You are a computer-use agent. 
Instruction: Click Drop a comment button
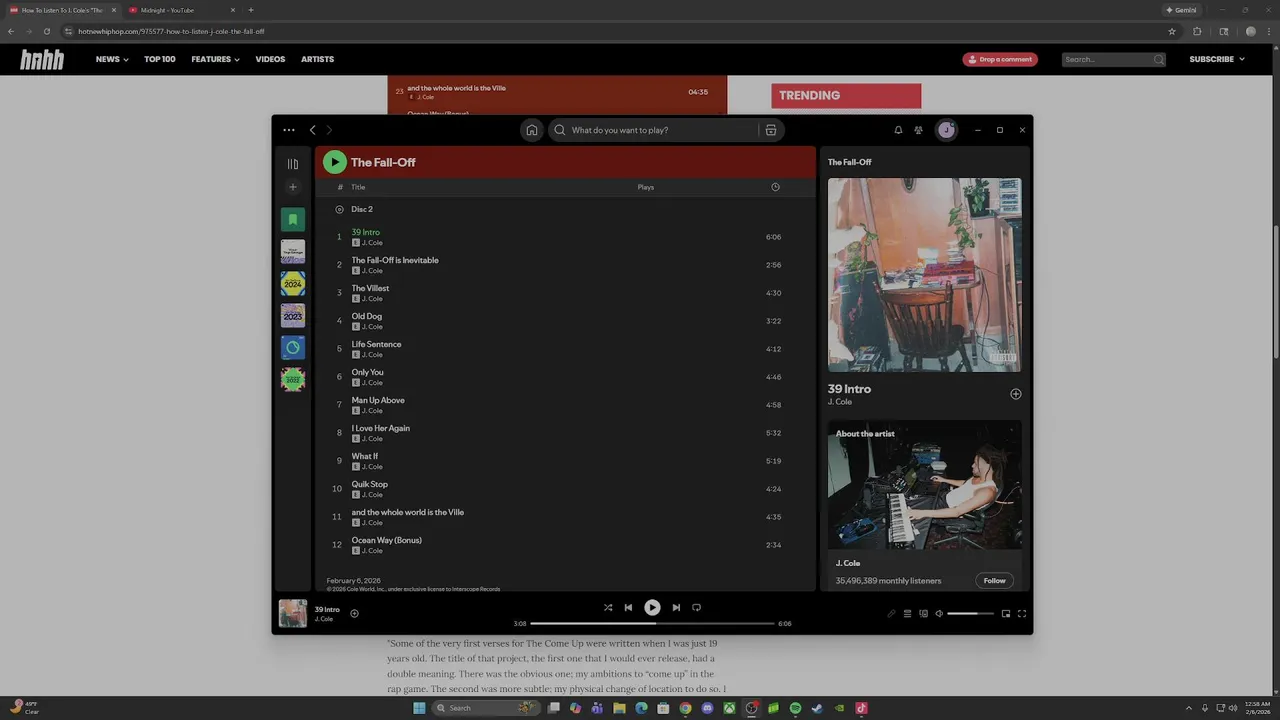tap(1000, 59)
